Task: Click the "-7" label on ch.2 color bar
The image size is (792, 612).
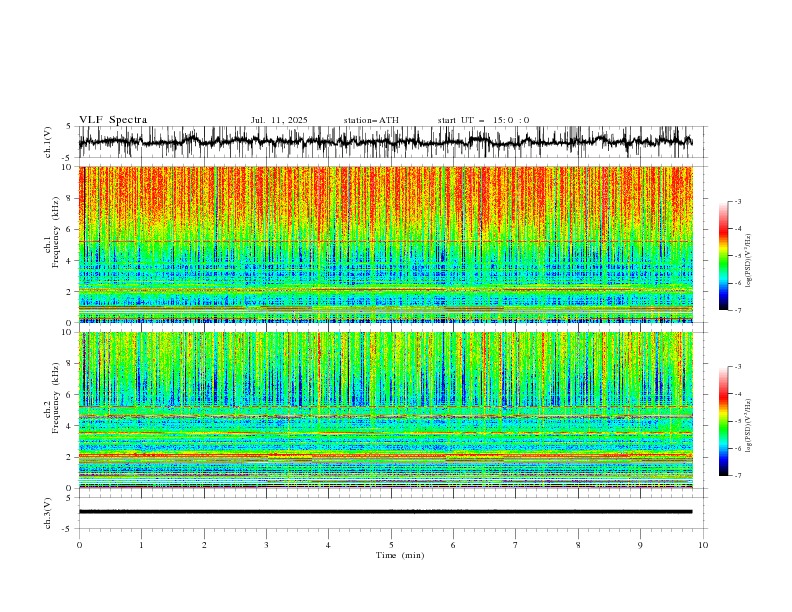Action: [738, 476]
